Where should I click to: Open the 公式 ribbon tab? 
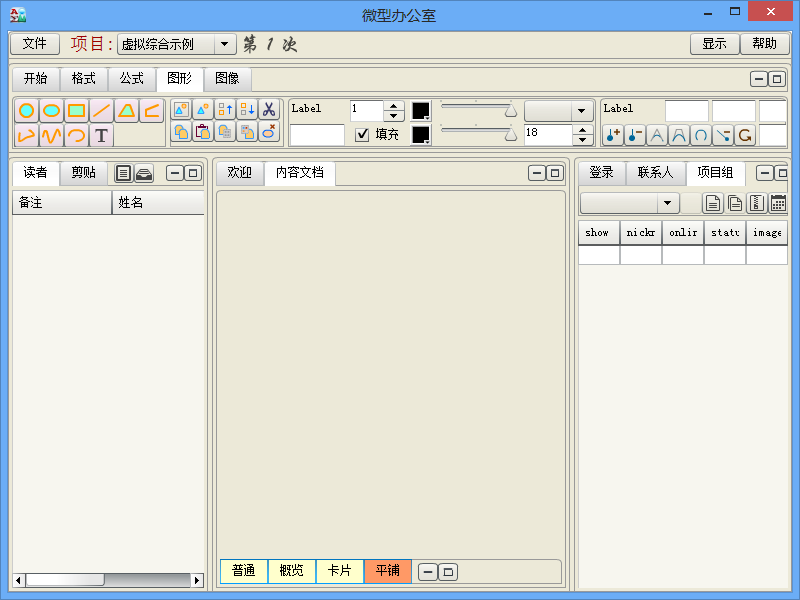coord(132,79)
